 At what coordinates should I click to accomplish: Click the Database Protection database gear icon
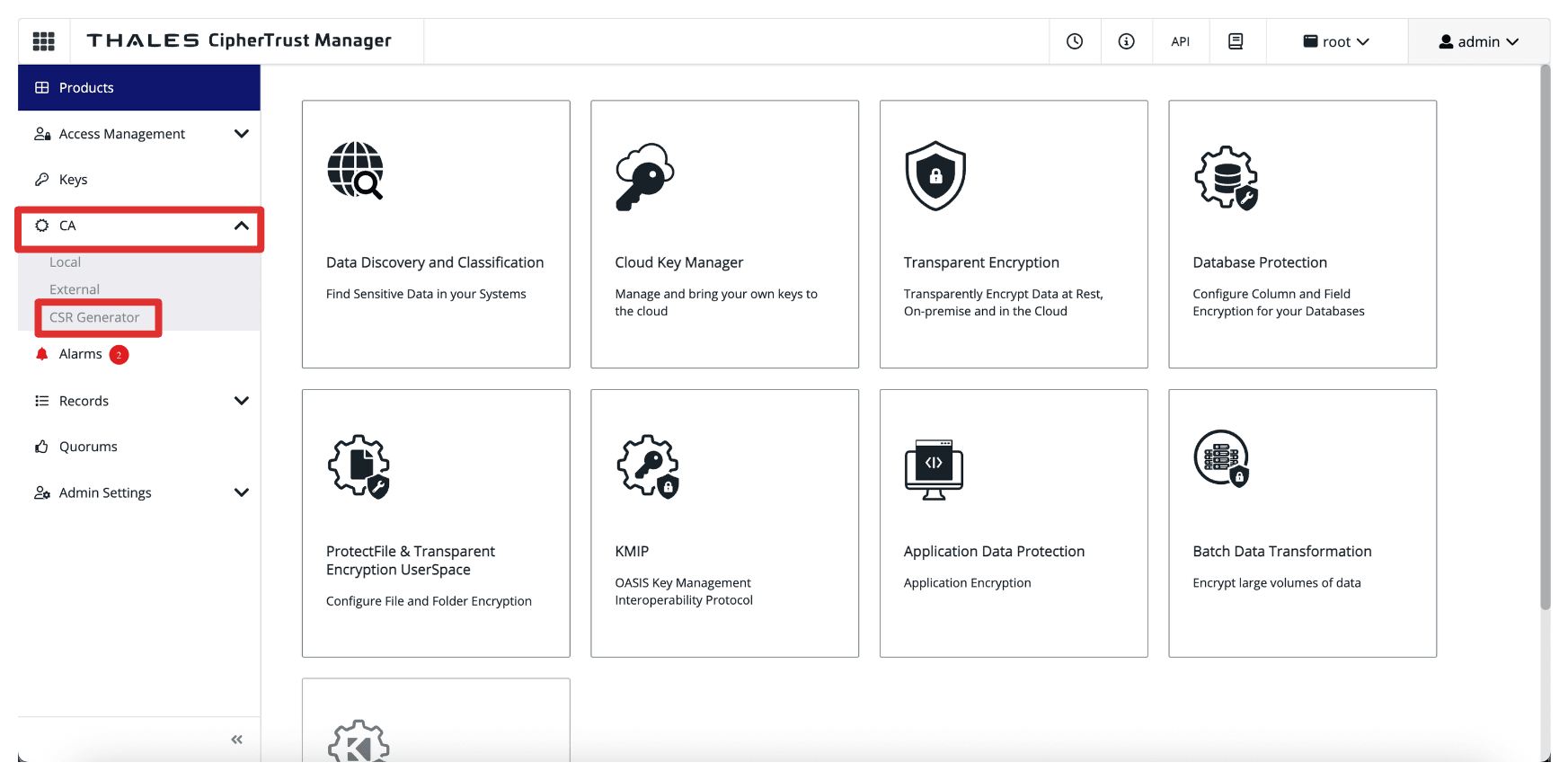(1226, 178)
